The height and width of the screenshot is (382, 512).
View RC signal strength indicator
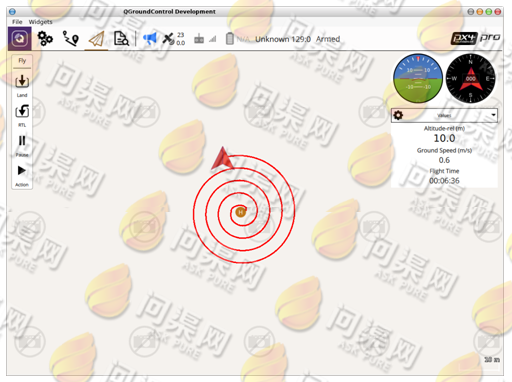coord(205,39)
